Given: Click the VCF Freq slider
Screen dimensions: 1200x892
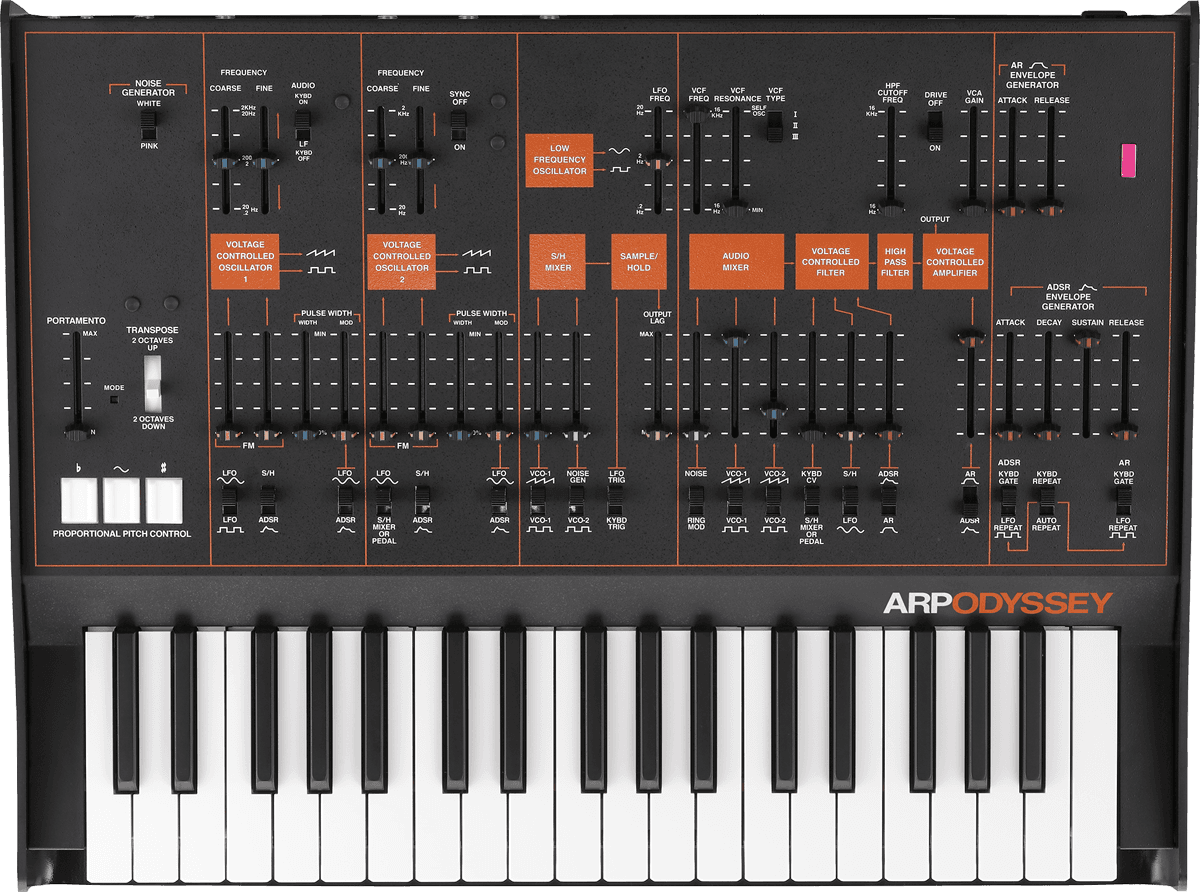Looking at the screenshot, I should tap(696, 160).
